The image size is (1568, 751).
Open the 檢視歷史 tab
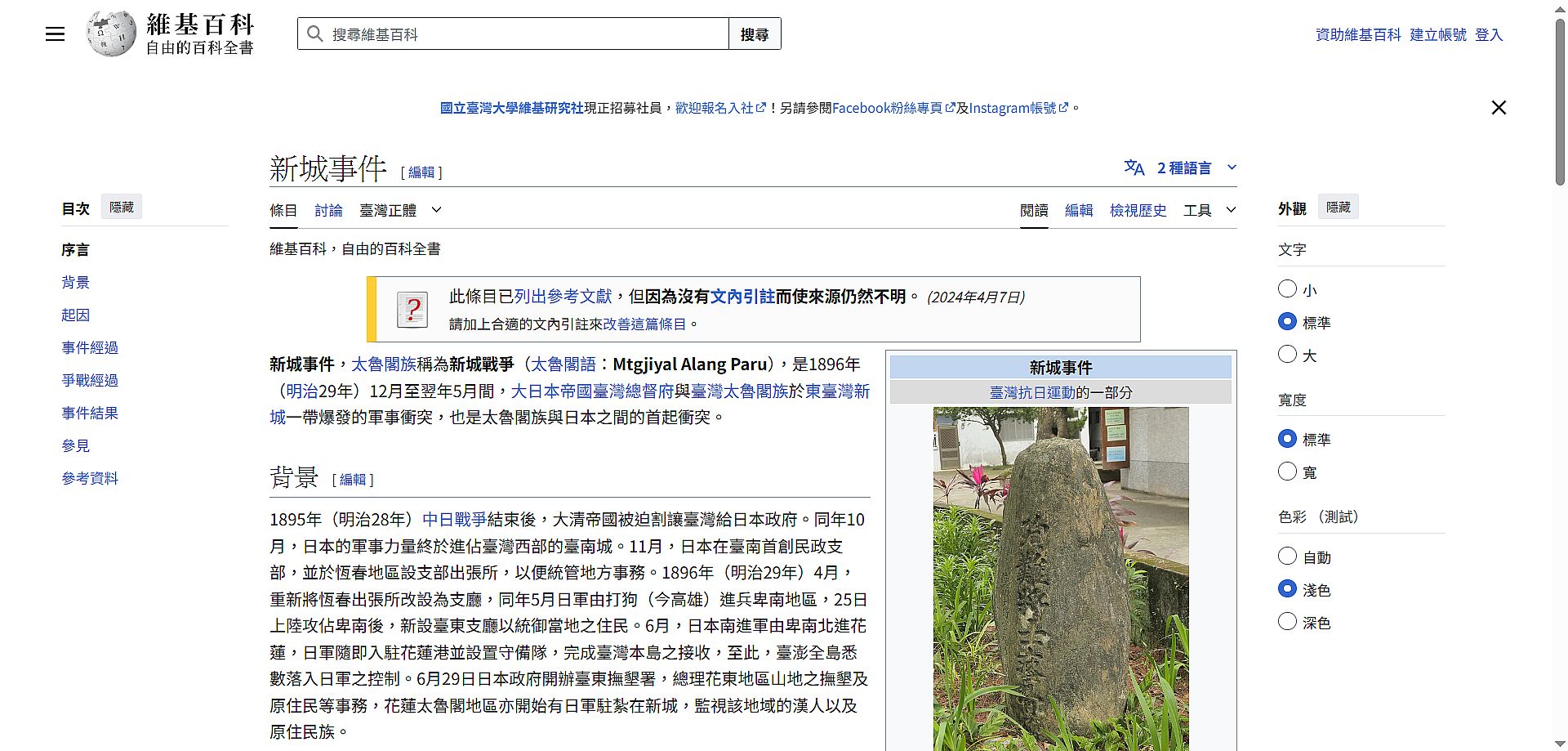click(x=1138, y=210)
